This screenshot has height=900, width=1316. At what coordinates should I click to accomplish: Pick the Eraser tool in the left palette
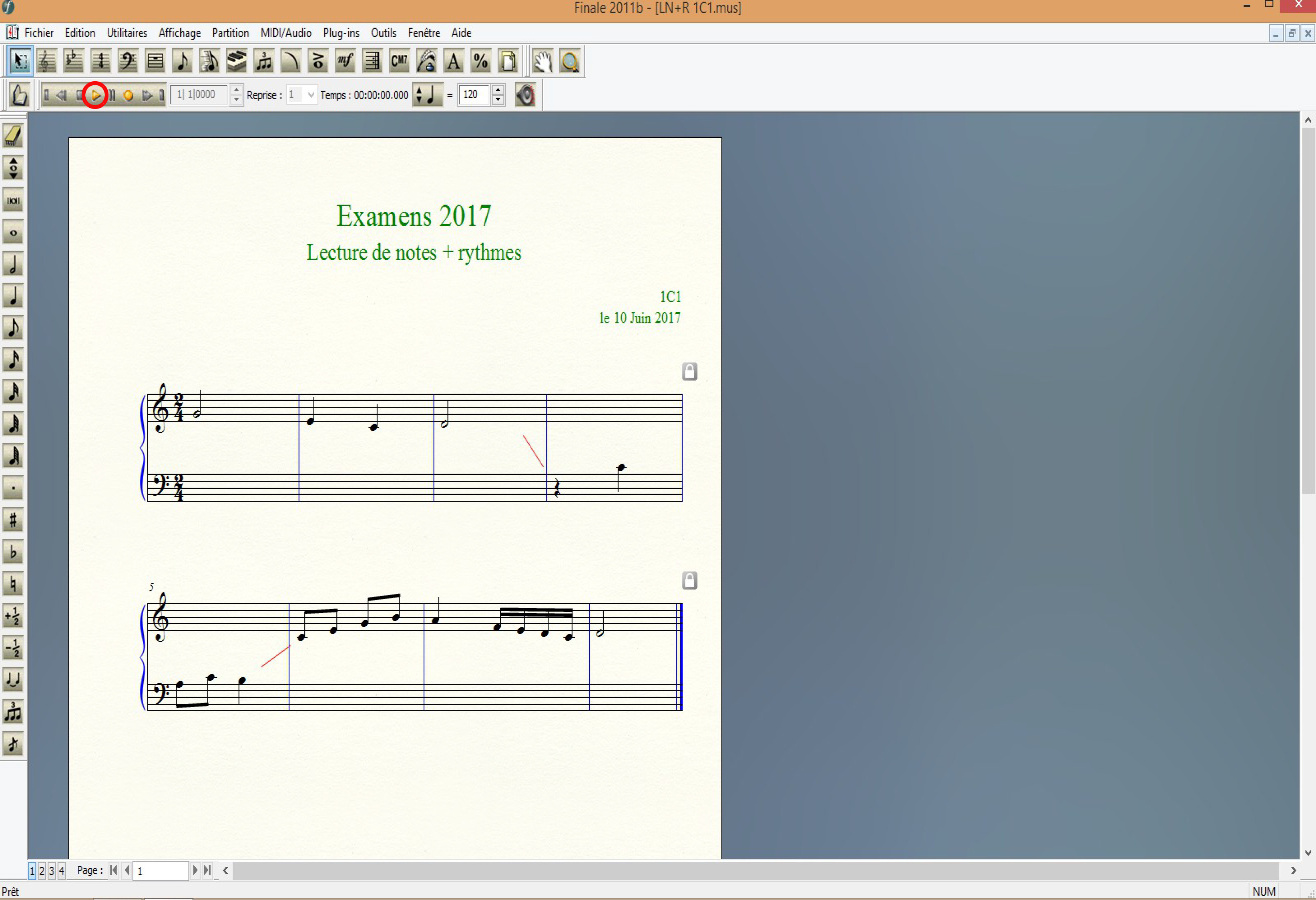13,136
